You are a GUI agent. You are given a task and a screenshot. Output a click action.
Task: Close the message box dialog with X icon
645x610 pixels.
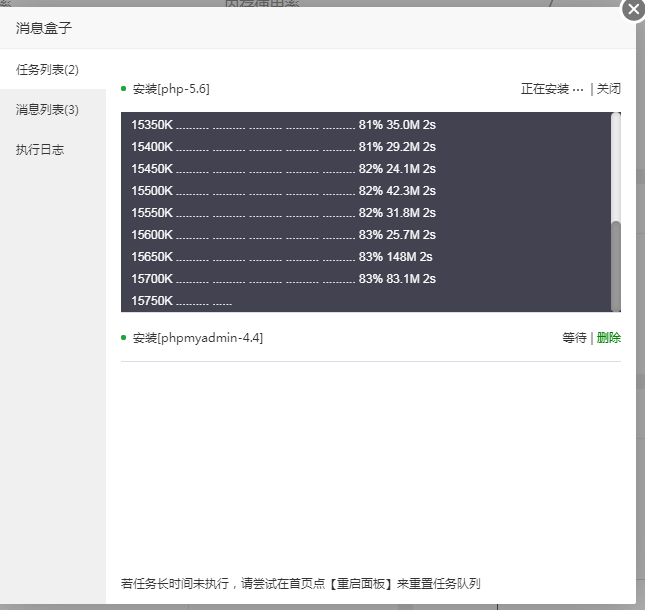point(633,9)
